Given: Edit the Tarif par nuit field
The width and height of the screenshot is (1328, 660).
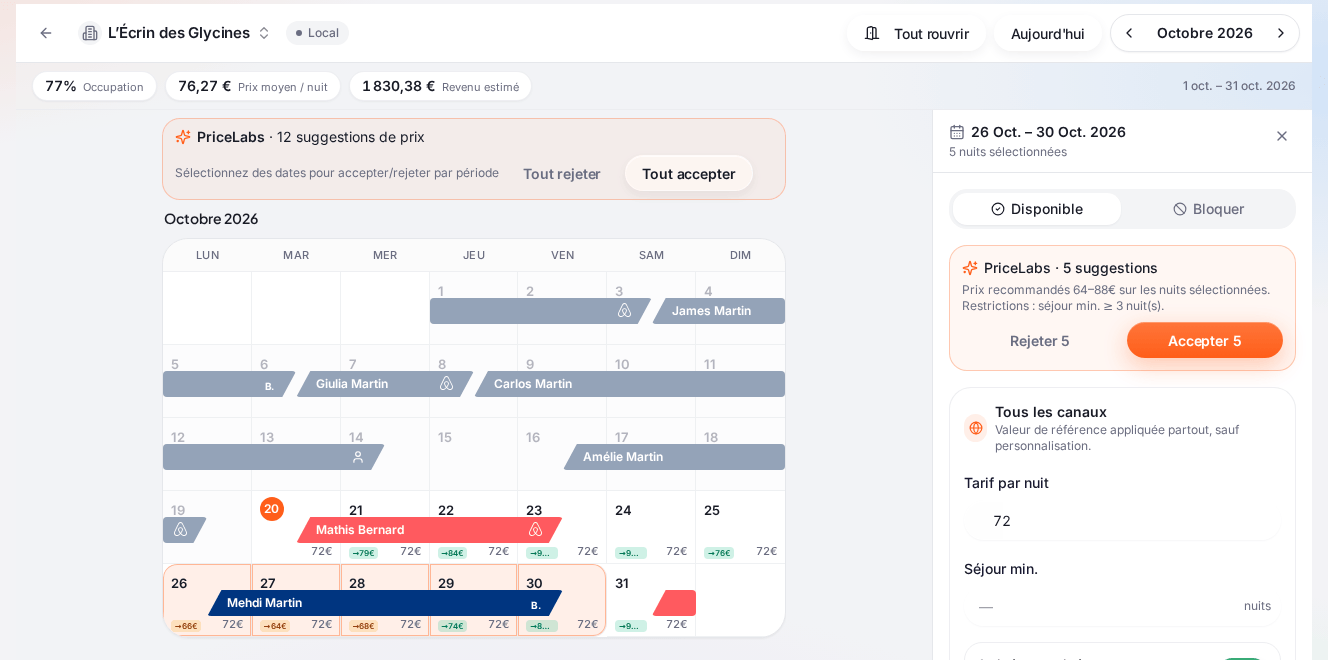Looking at the screenshot, I should click(x=1122, y=521).
